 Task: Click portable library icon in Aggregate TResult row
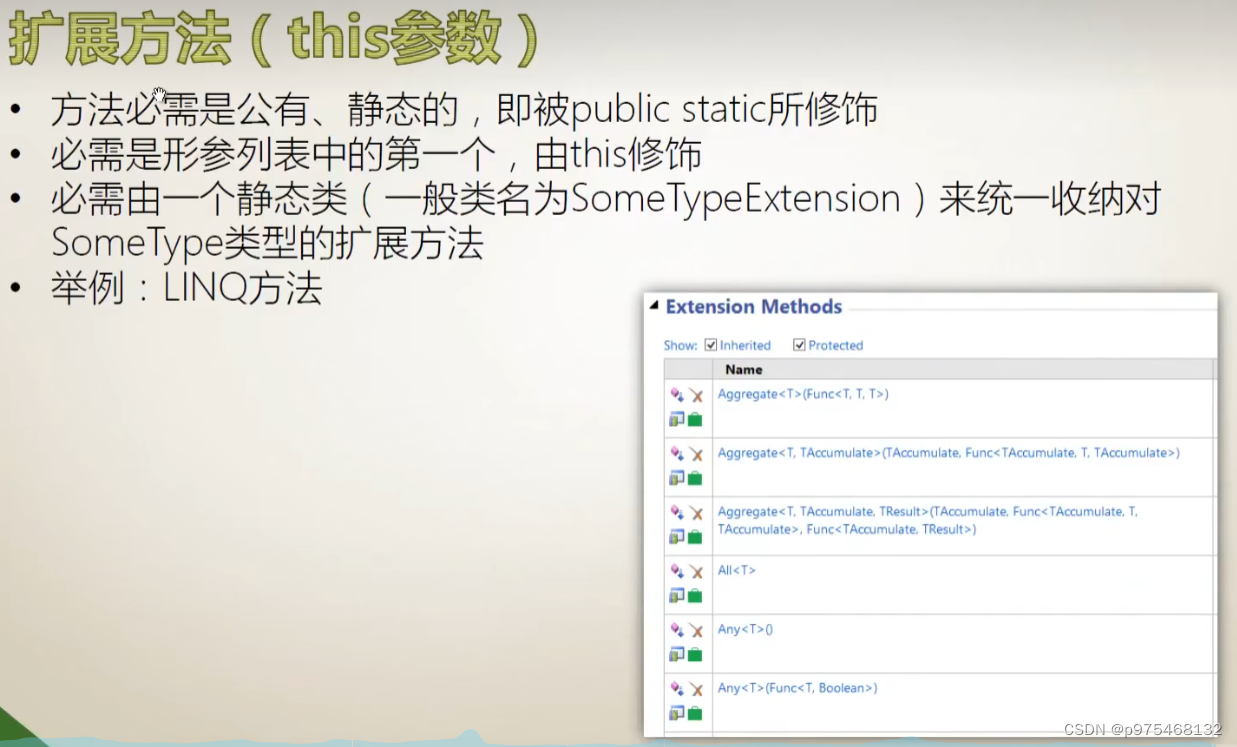pyautogui.click(x=677, y=537)
